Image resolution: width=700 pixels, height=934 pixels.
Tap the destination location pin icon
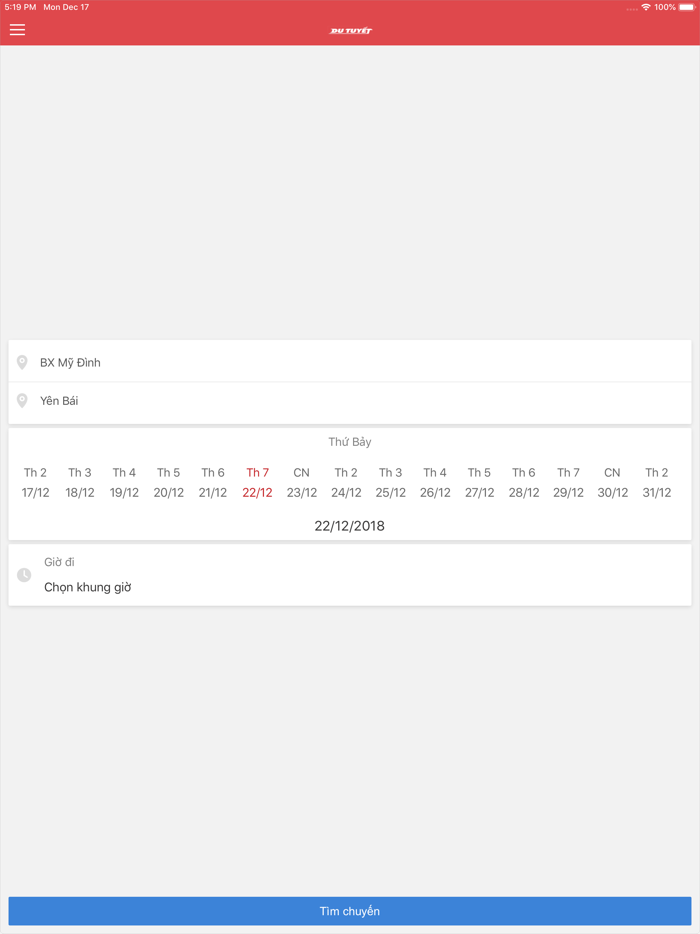22,401
